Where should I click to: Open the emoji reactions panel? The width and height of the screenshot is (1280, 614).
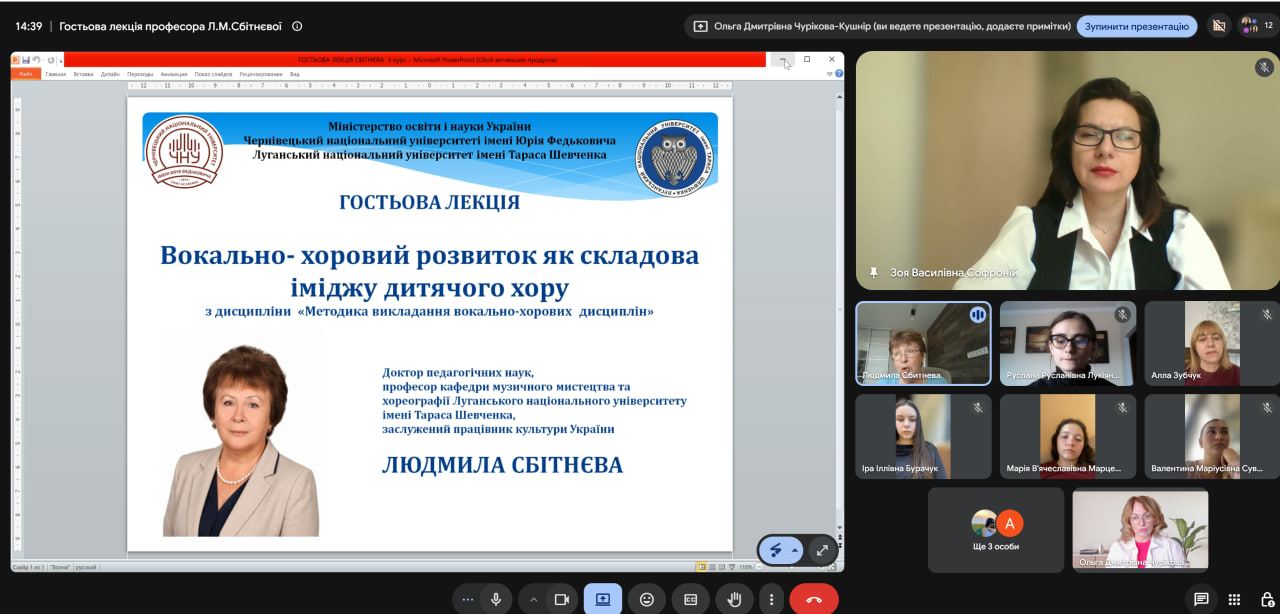tap(647, 599)
